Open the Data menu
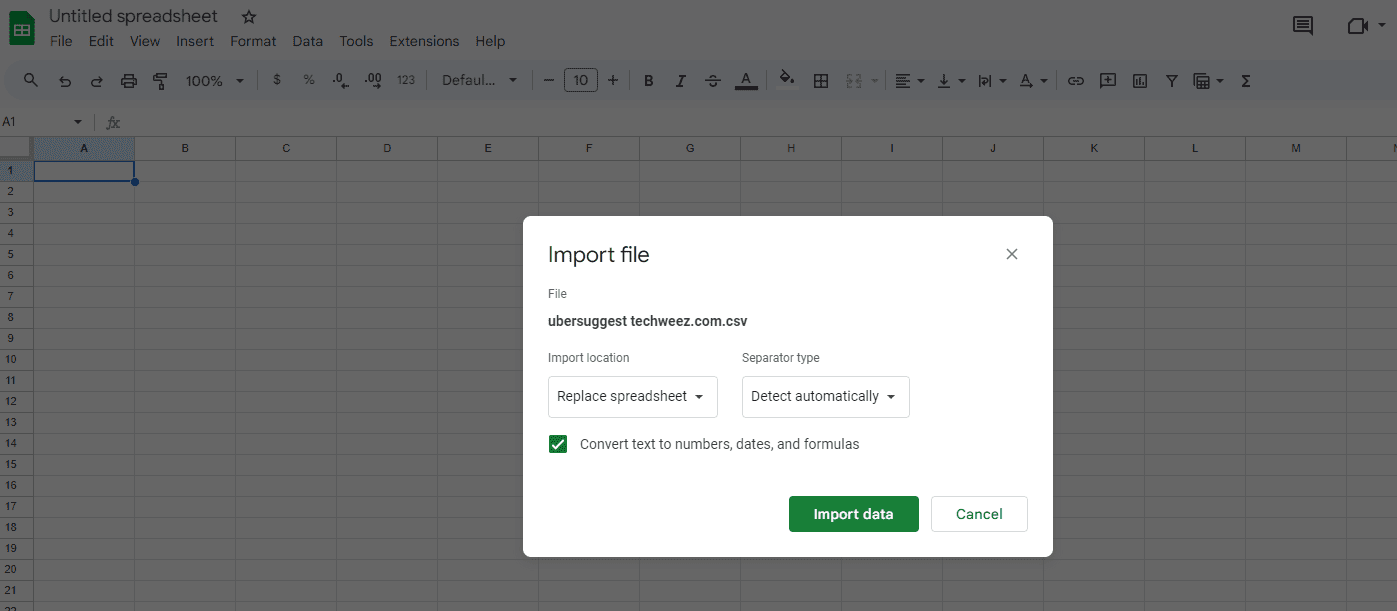1397x611 pixels. (308, 41)
